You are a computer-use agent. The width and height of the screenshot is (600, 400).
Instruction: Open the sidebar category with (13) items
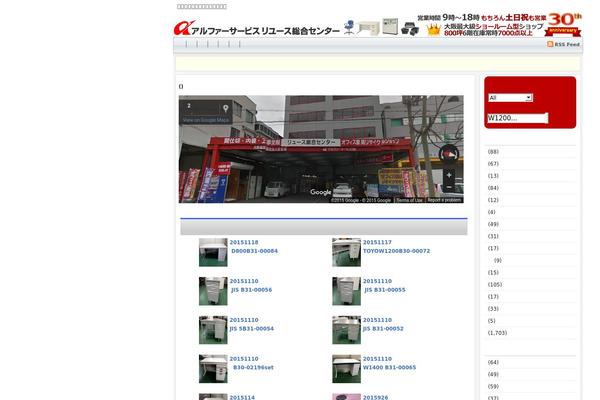click(x=493, y=176)
